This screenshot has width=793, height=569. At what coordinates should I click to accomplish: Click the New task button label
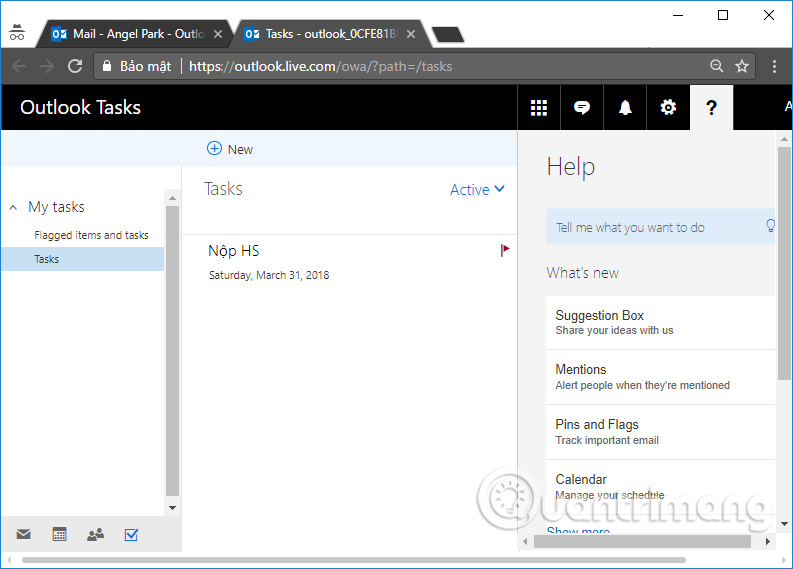[240, 150]
